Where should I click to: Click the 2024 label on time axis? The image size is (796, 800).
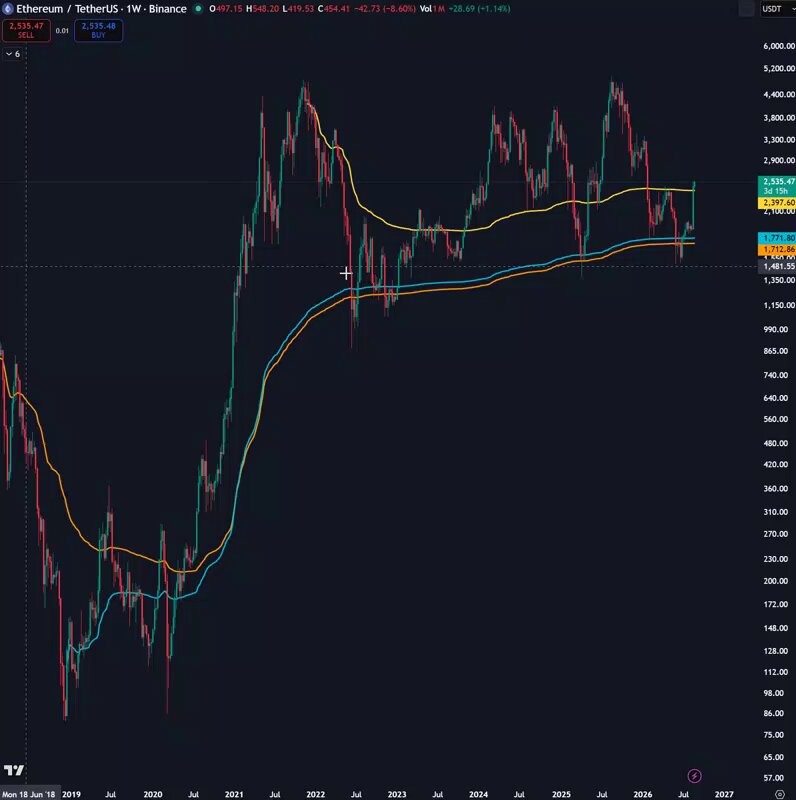click(x=478, y=794)
